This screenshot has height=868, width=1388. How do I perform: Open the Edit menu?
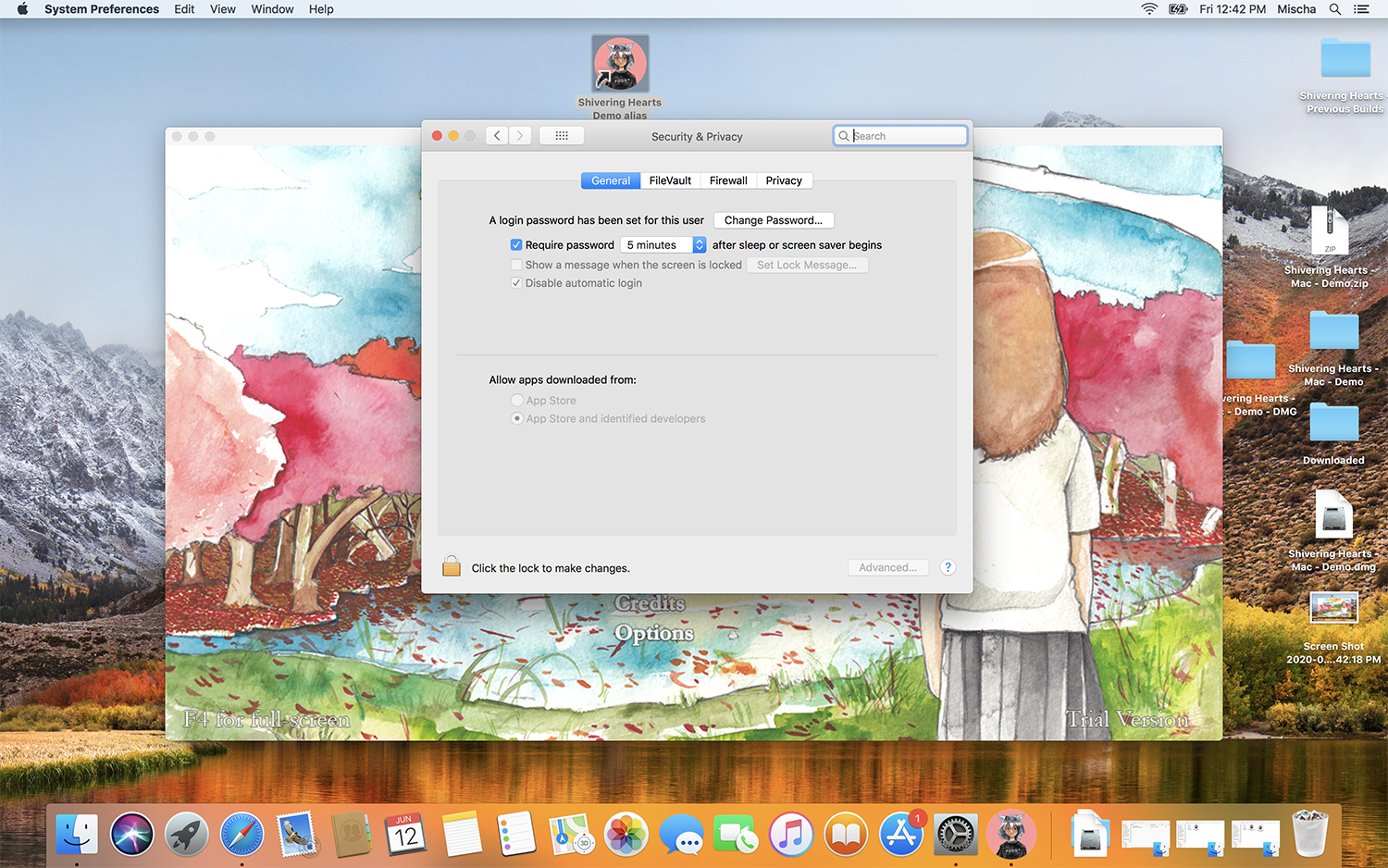[x=184, y=9]
